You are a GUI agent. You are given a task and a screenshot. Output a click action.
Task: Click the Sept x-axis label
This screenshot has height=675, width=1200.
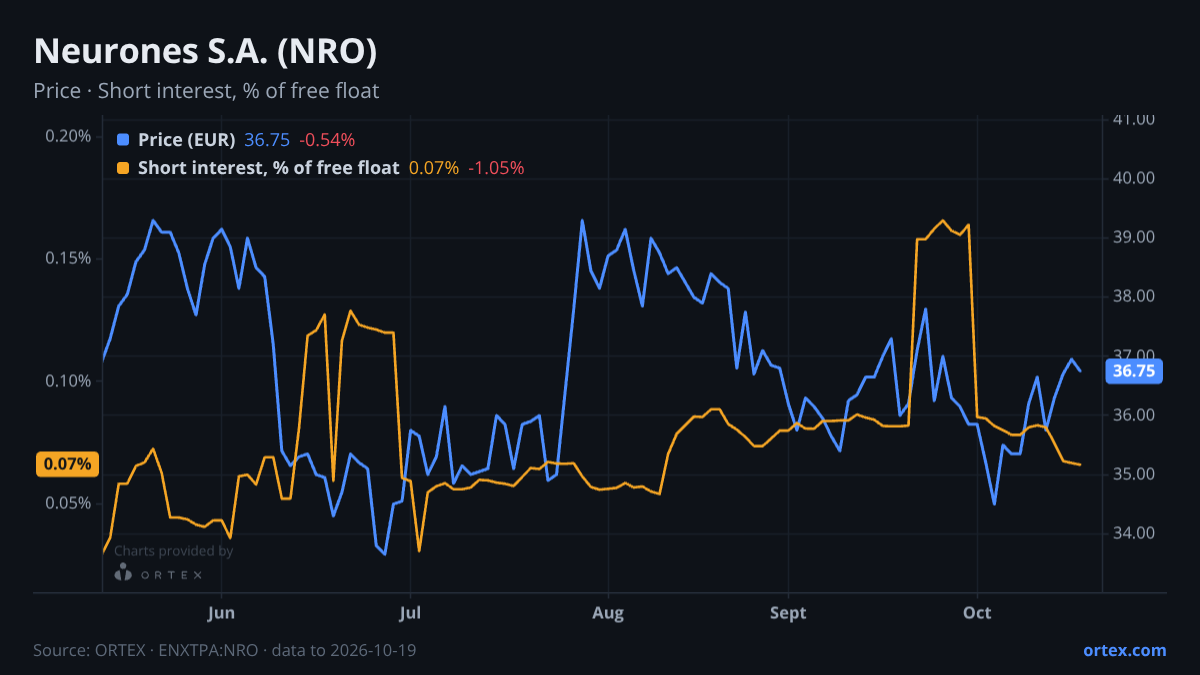(x=788, y=613)
